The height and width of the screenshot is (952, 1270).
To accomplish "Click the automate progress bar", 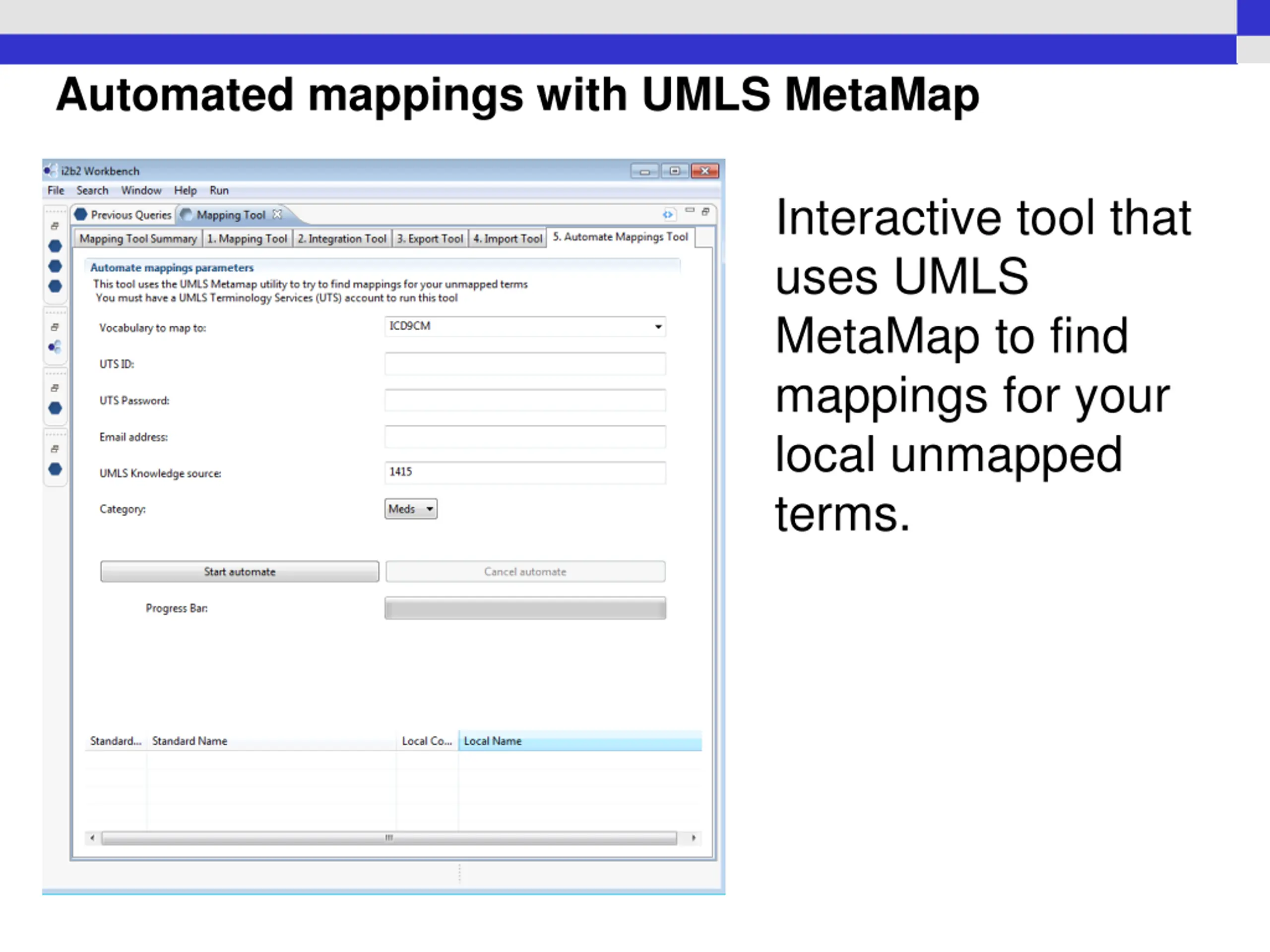I will pyautogui.click(x=525, y=608).
